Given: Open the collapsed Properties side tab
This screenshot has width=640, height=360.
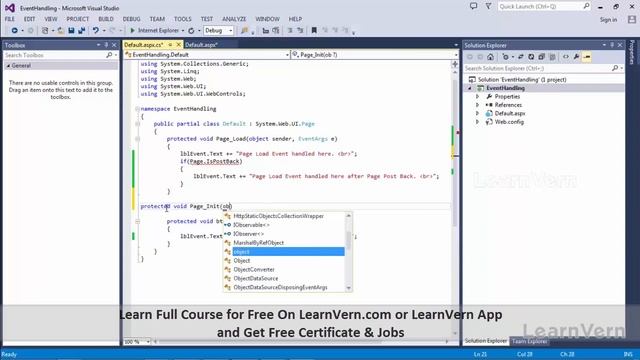Looking at the screenshot, I should click(x=632, y=53).
